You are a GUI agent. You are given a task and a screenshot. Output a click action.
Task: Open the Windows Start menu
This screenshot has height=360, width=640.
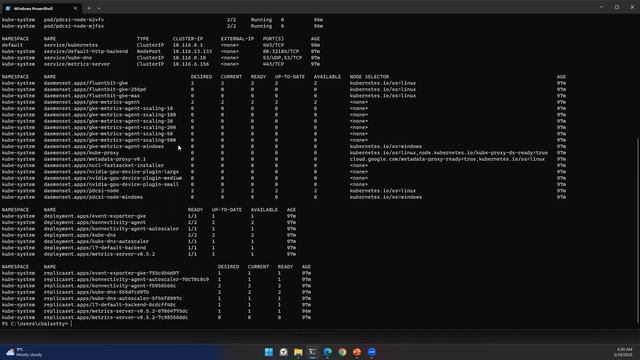point(269,352)
